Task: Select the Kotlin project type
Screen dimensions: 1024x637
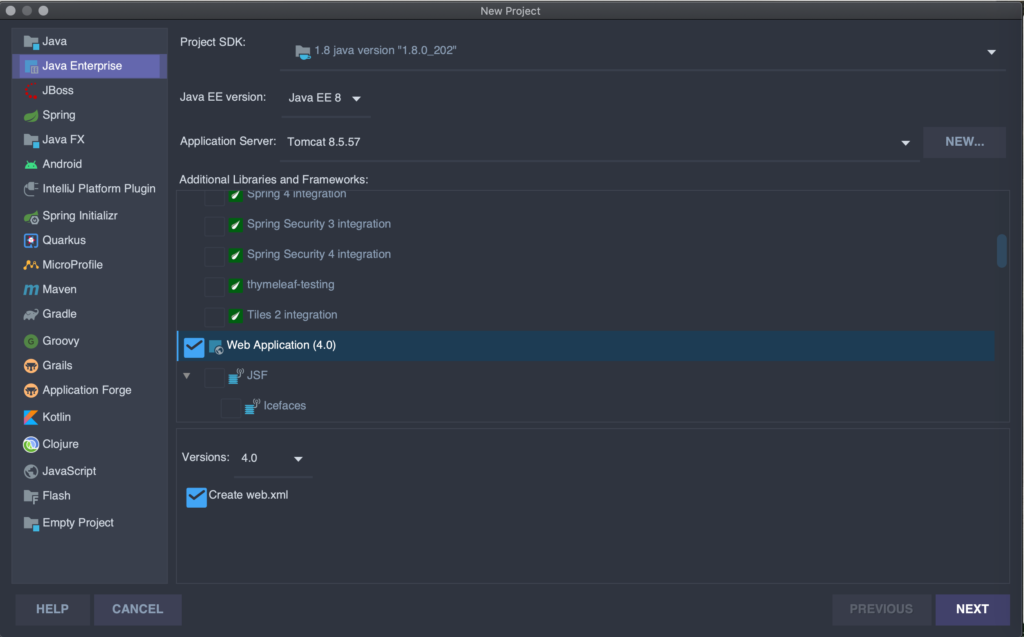Action: coord(89,417)
